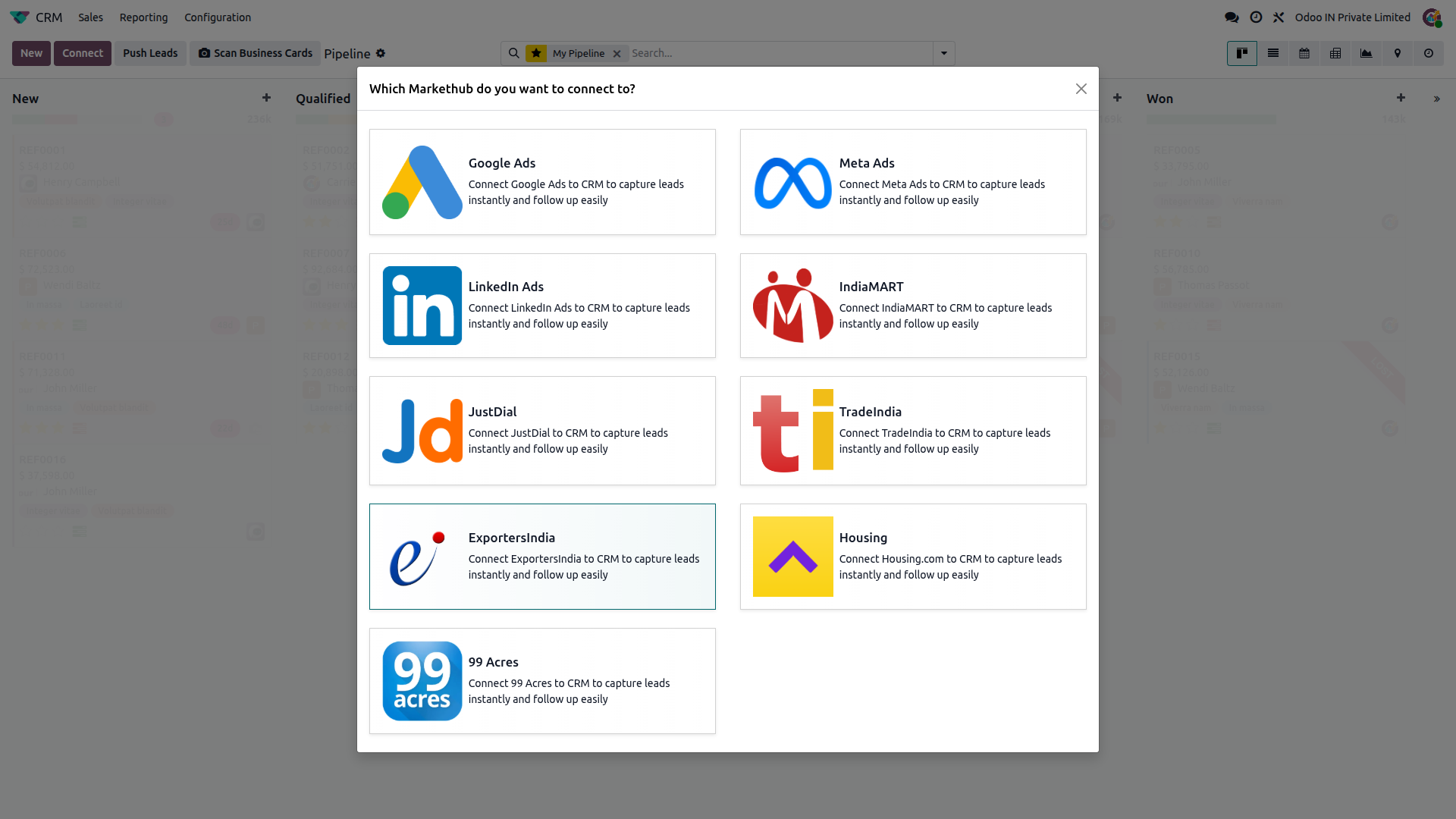Open the CRM app home icon
Image resolution: width=1456 pixels, height=819 pixels.
coord(20,17)
